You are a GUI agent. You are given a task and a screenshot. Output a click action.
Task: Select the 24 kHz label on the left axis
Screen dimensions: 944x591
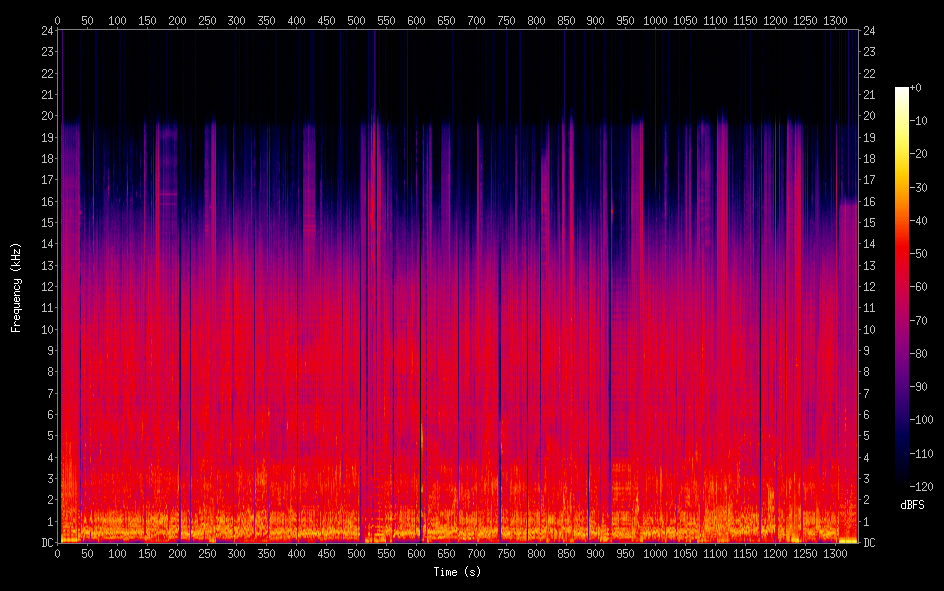coord(46,30)
